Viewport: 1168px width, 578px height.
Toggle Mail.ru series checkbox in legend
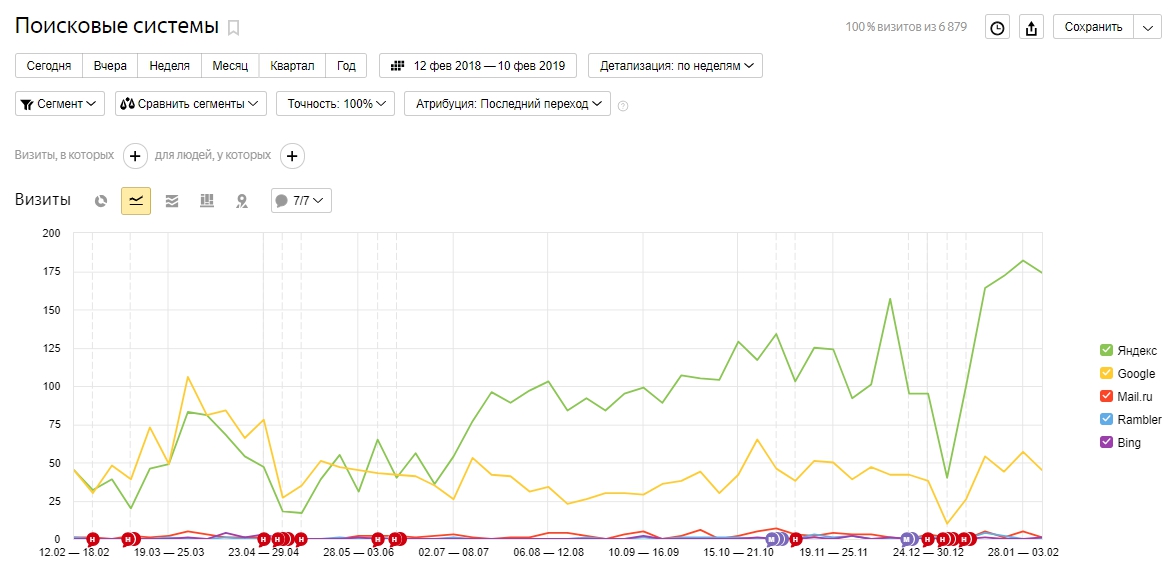pyautogui.click(x=1106, y=397)
